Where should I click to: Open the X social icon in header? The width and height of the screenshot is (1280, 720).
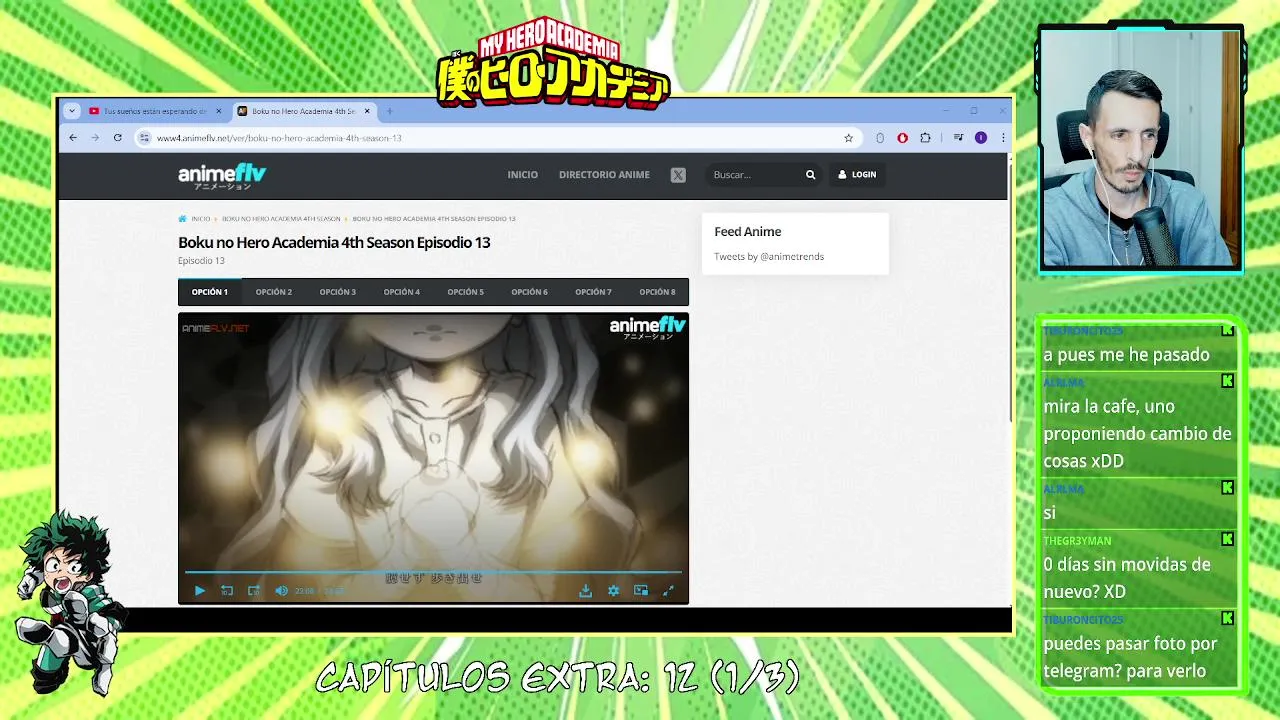pyautogui.click(x=678, y=175)
